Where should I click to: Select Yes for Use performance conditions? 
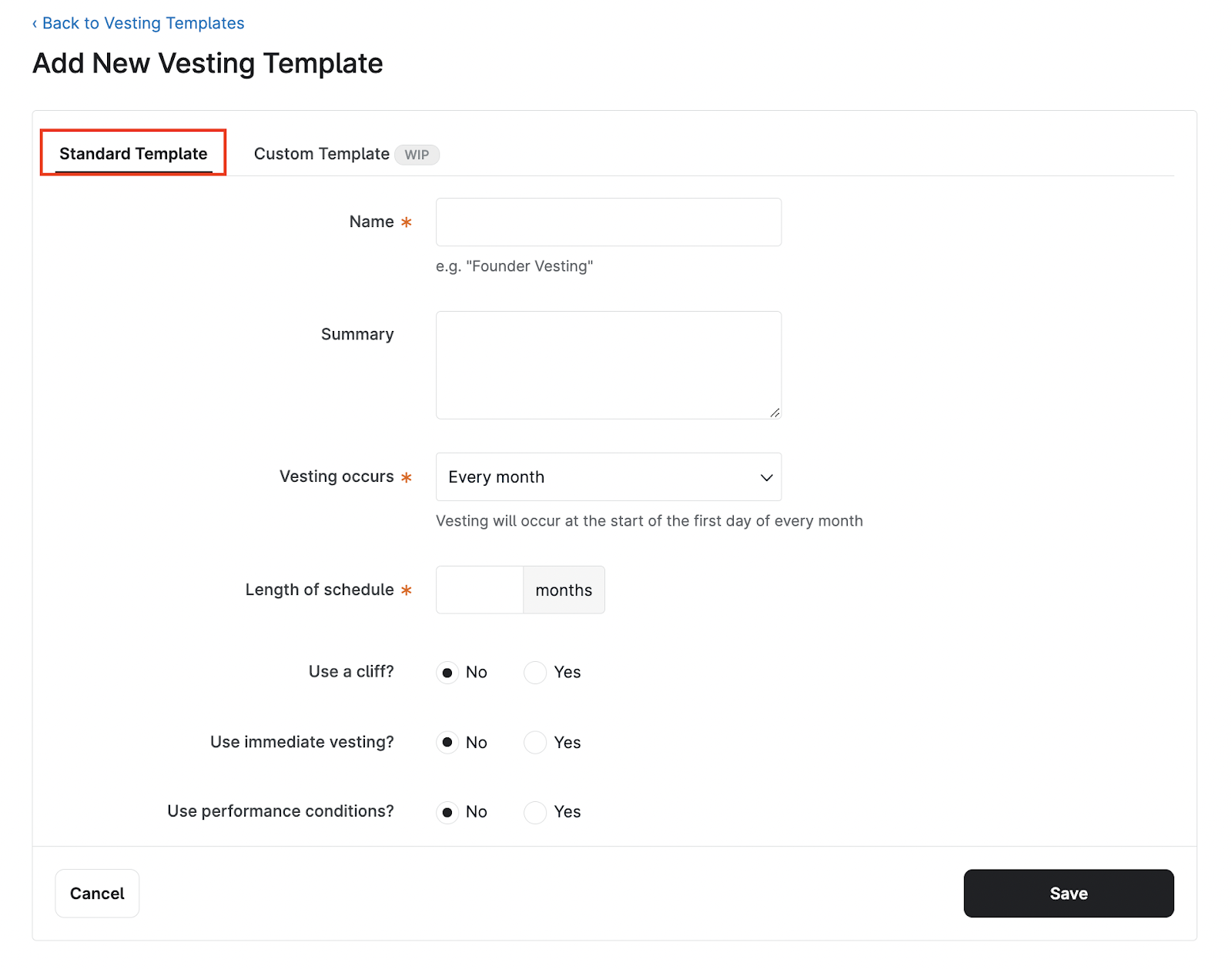(x=535, y=812)
